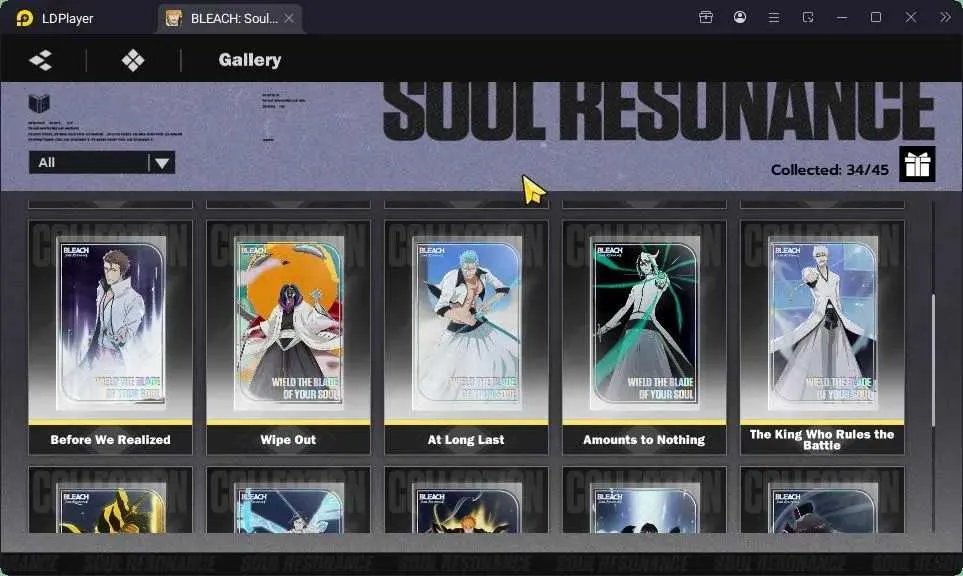Screen dimensions: 963x576
Task: Open The King Who Rules the Battle card
Action: pos(822,337)
